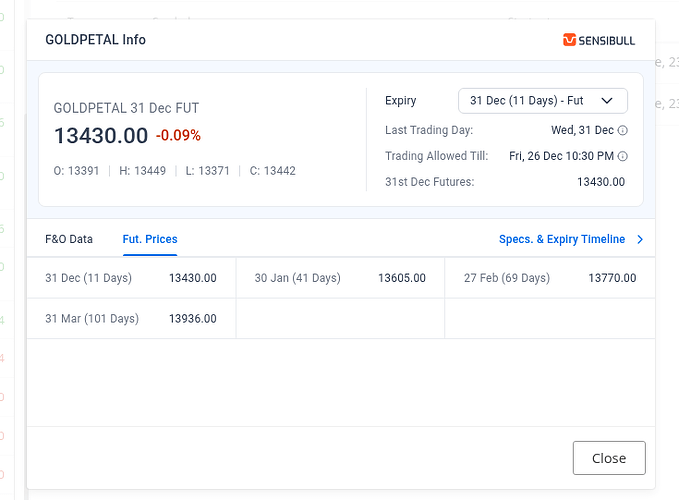The width and height of the screenshot is (679, 500).
Task: Select the 30 Jan (41 Days) futures cell
Action: 340,278
